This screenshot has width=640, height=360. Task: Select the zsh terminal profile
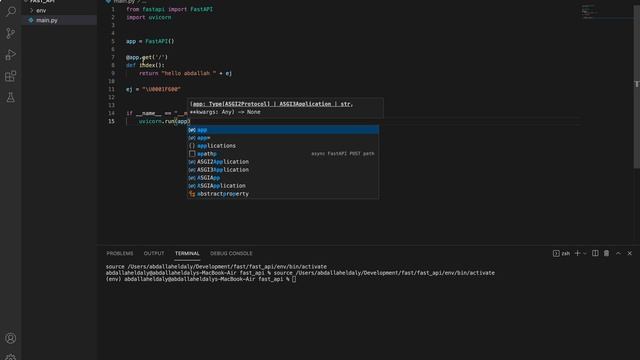pos(562,253)
